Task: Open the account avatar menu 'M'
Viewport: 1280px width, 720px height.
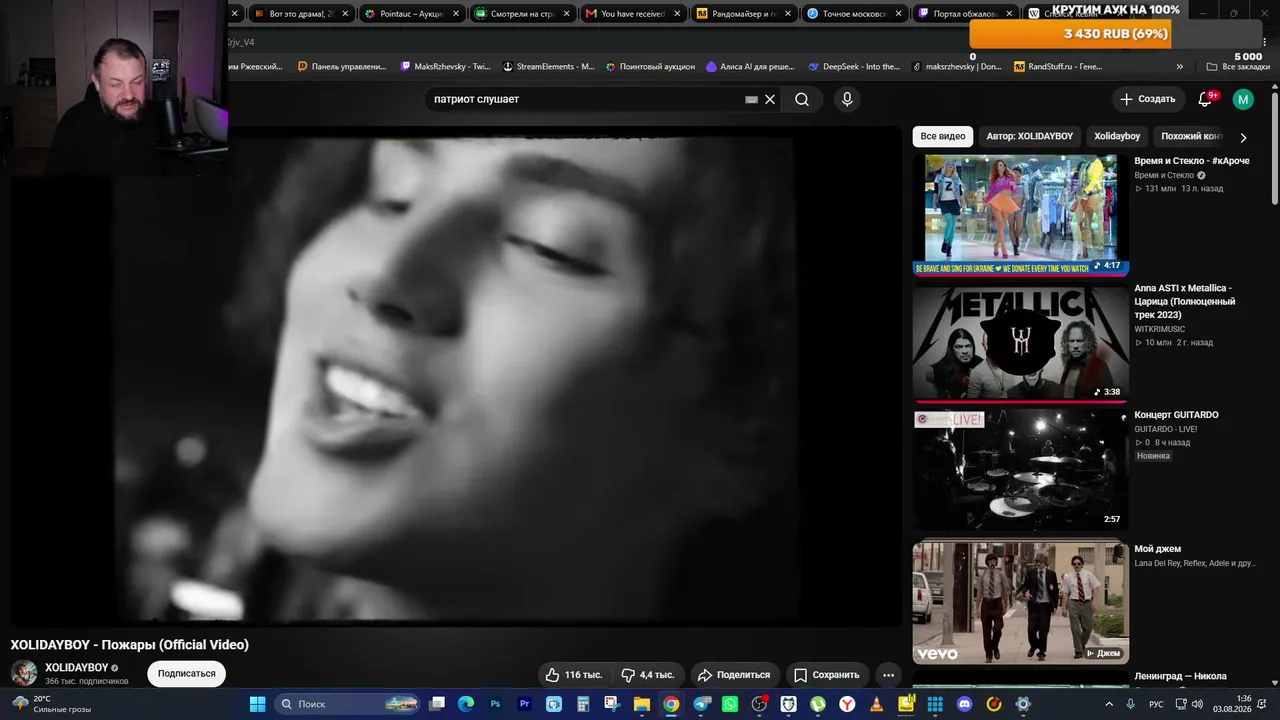Action: [1243, 99]
